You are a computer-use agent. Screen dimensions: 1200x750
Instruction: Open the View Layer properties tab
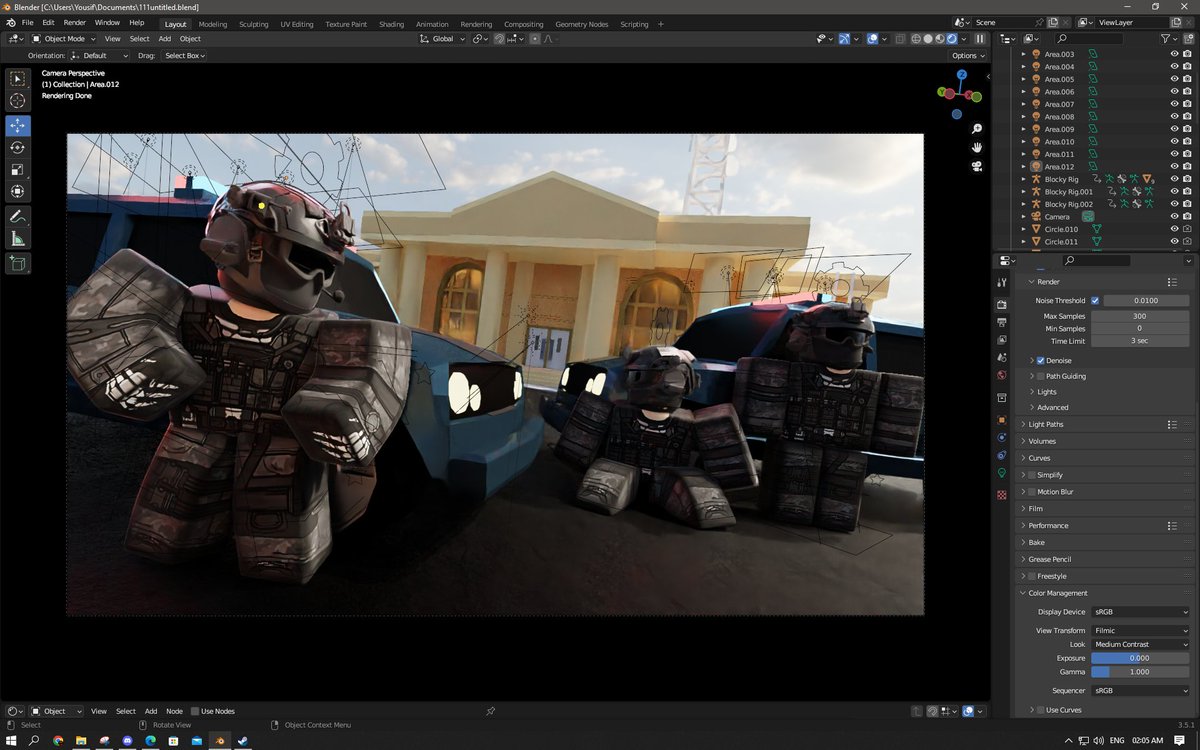pos(1002,340)
